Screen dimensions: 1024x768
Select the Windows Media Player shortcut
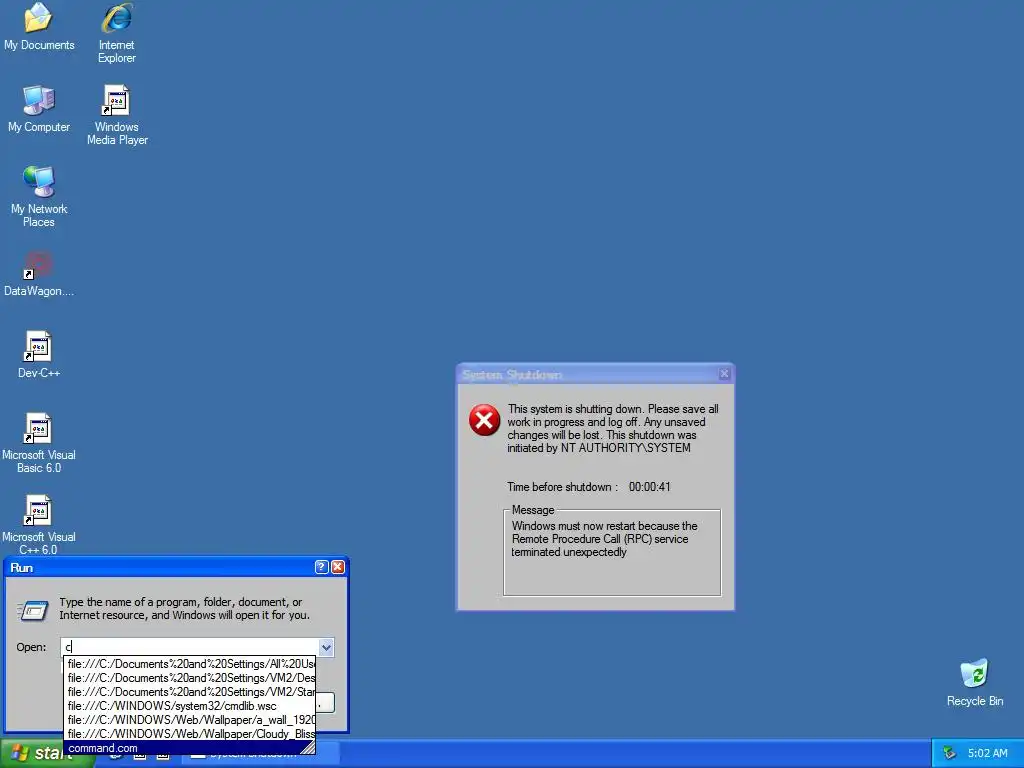[x=117, y=115]
